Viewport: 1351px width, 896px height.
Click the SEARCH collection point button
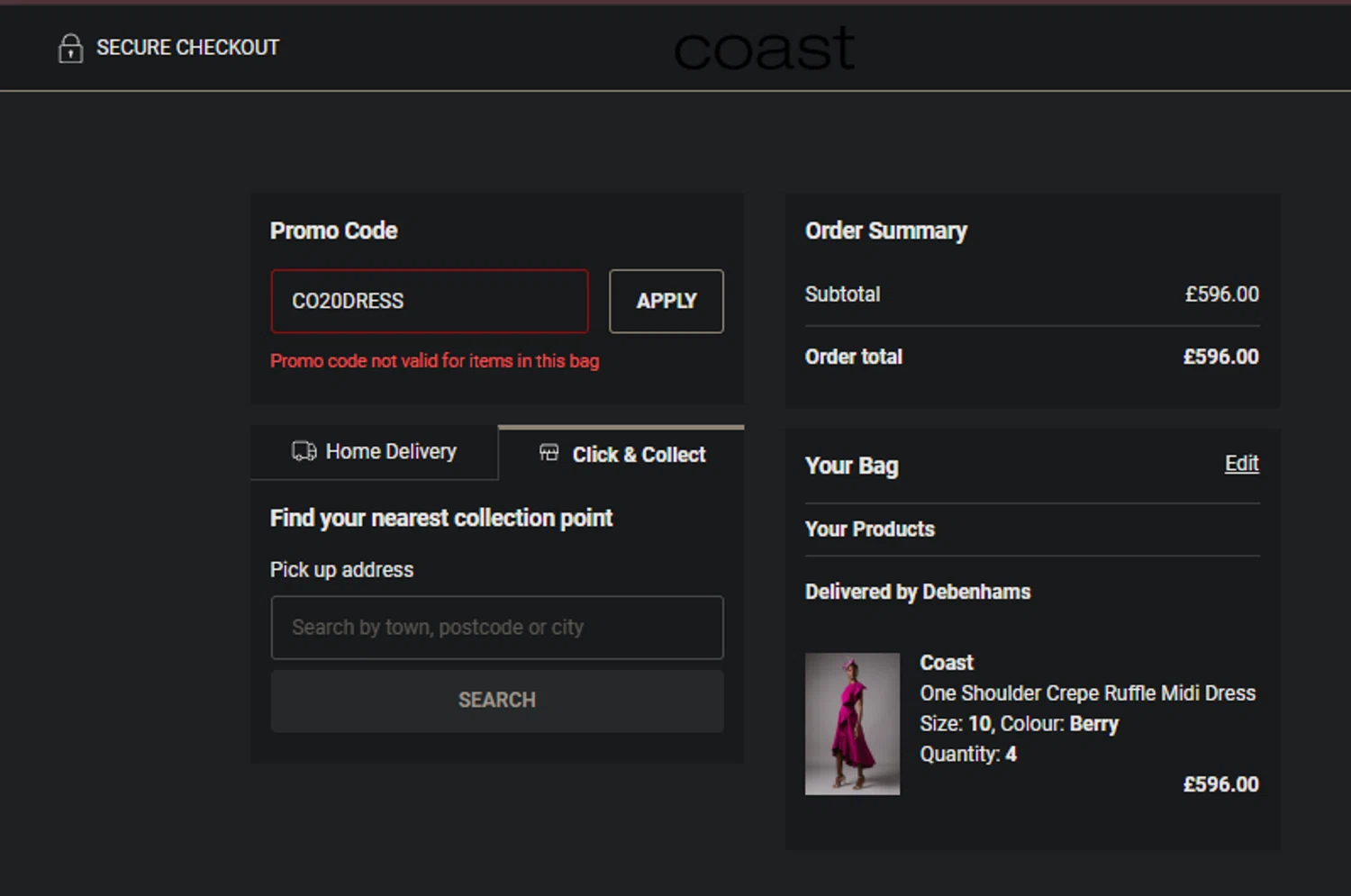coord(497,701)
